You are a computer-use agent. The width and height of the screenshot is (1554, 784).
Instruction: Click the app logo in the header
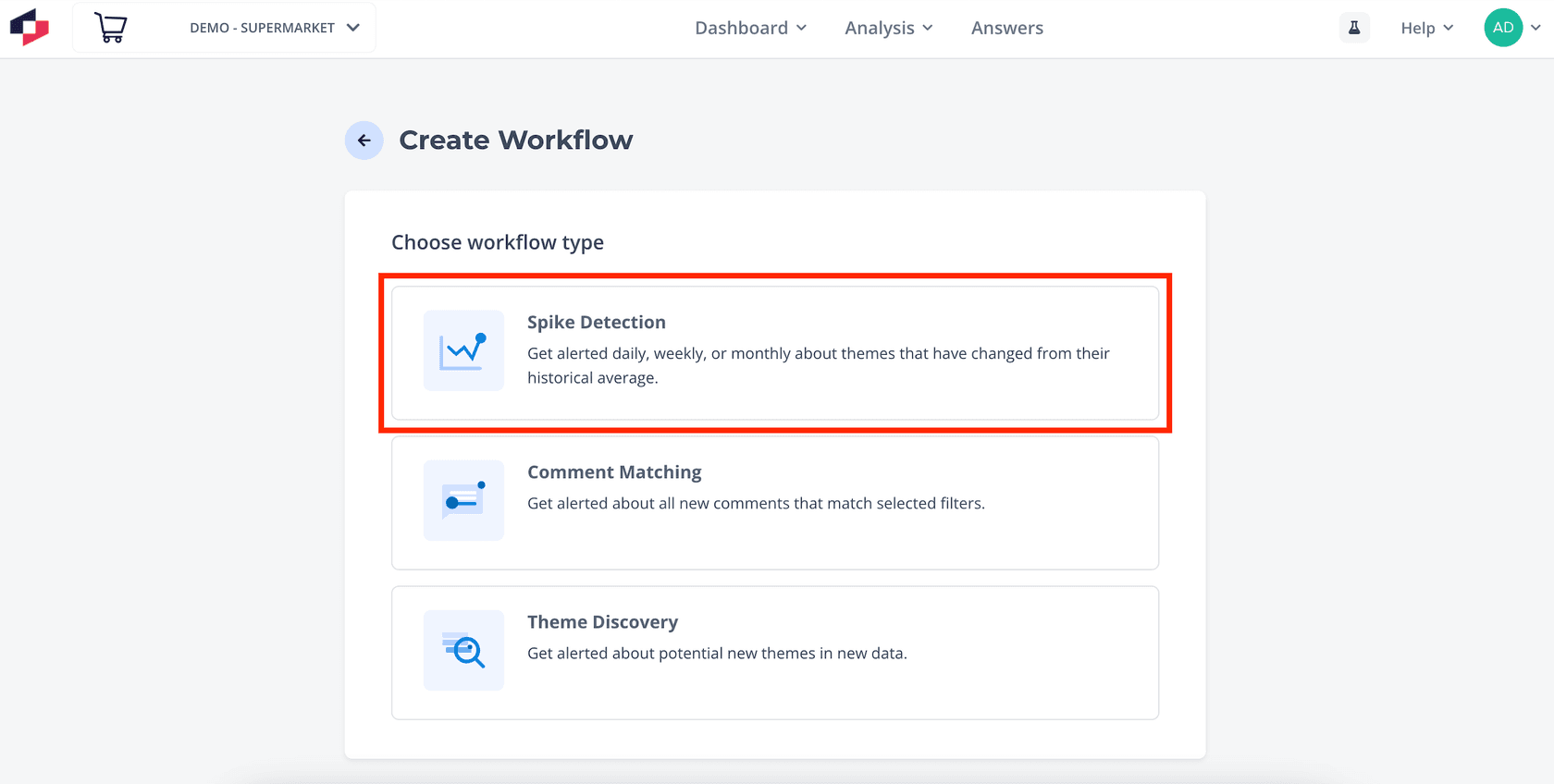coord(30,28)
